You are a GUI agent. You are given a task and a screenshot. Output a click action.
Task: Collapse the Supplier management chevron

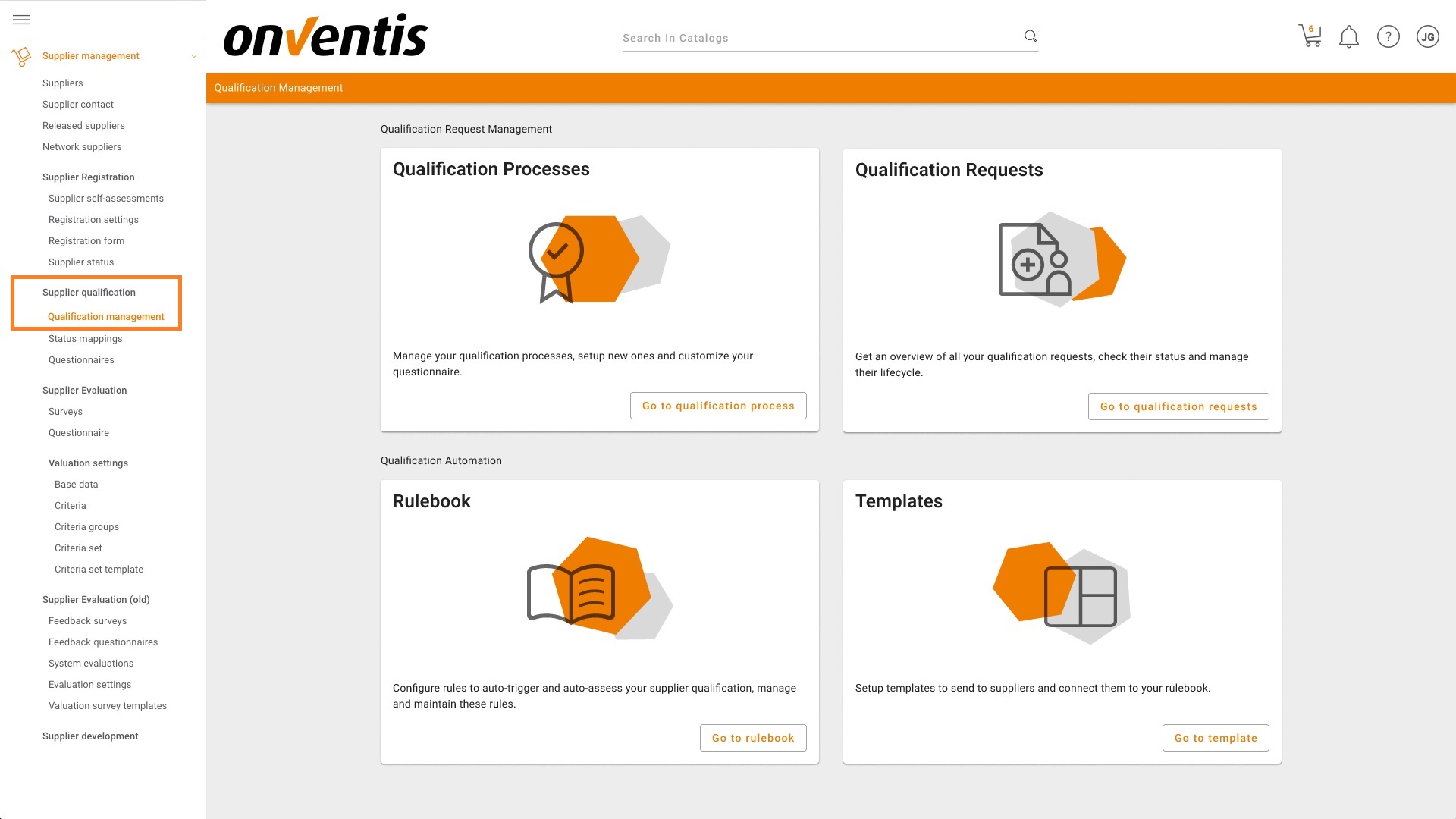point(194,56)
